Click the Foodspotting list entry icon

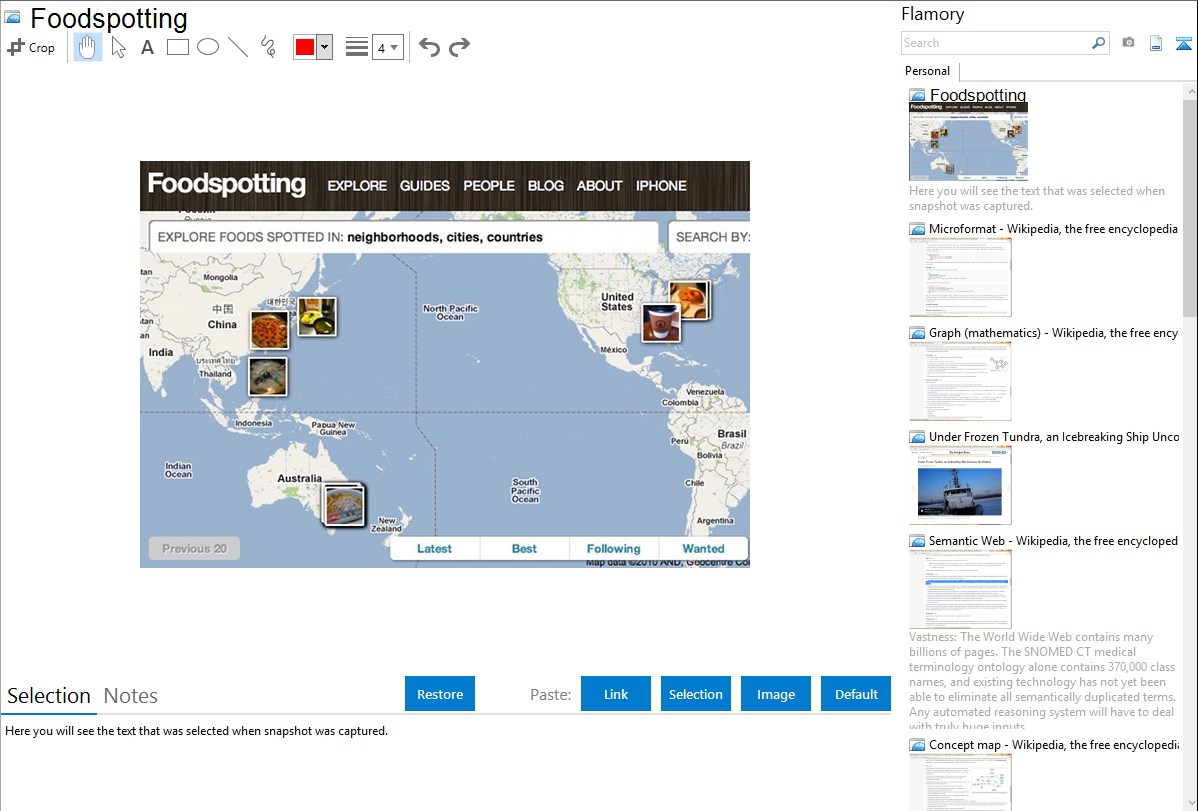click(x=917, y=96)
